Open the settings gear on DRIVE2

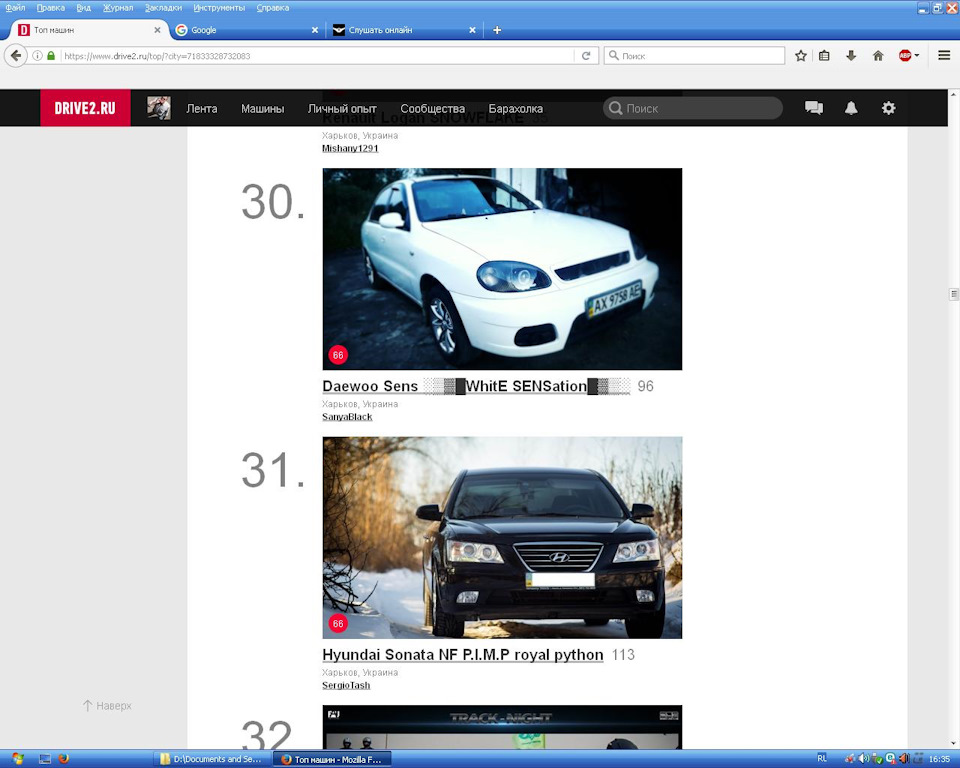888,108
